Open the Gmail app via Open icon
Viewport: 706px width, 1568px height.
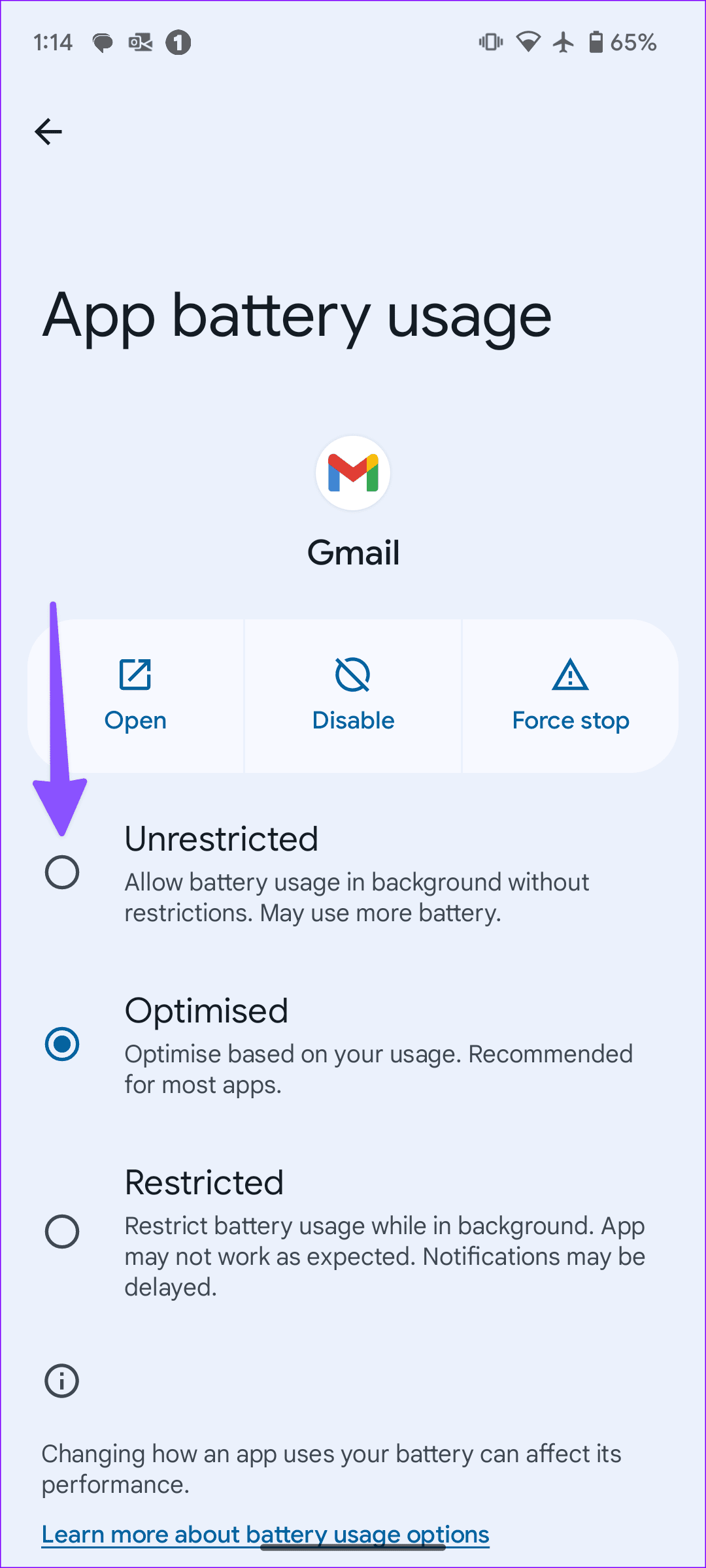[x=135, y=674]
